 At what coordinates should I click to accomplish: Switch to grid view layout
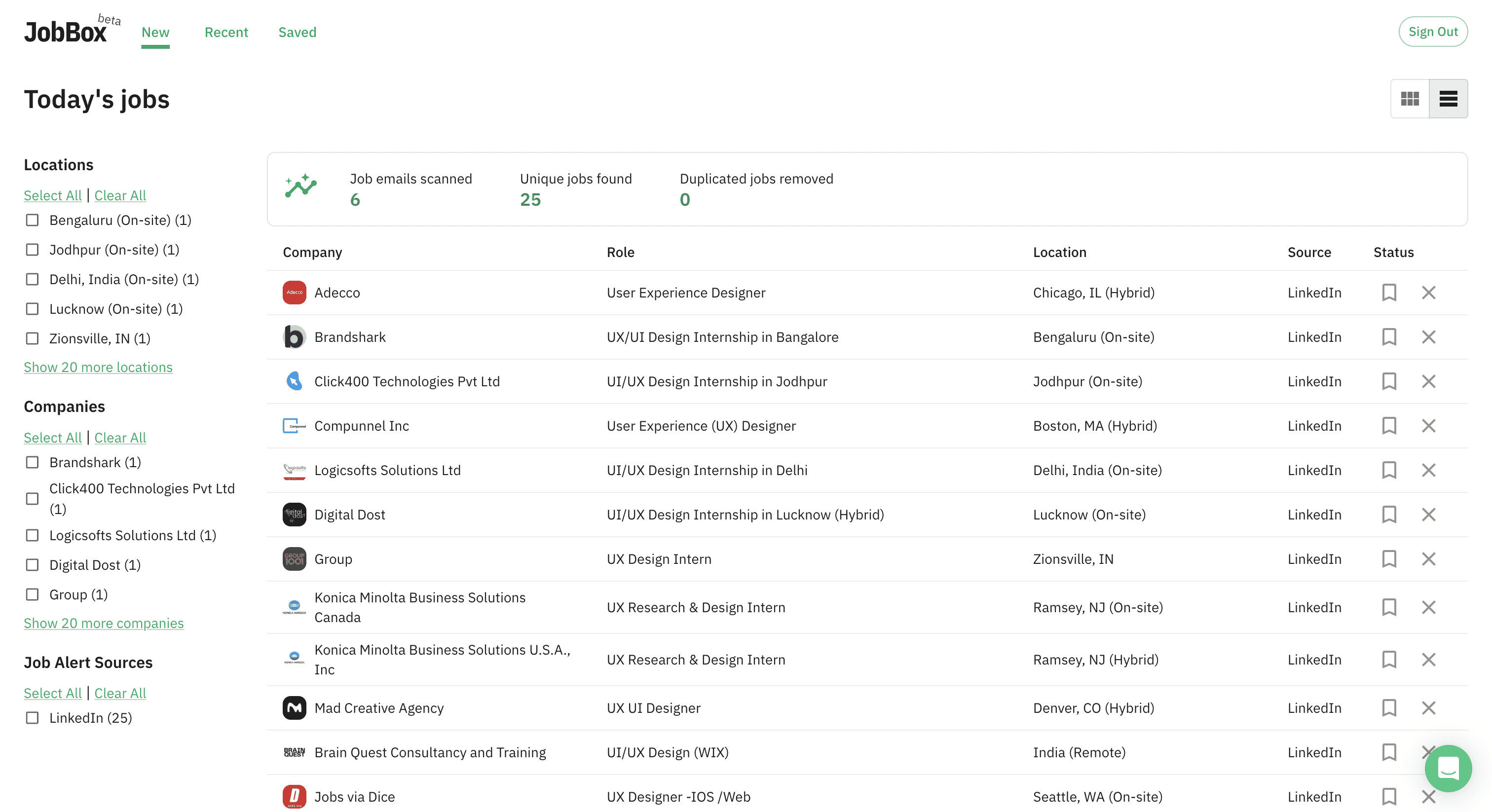pos(1409,99)
